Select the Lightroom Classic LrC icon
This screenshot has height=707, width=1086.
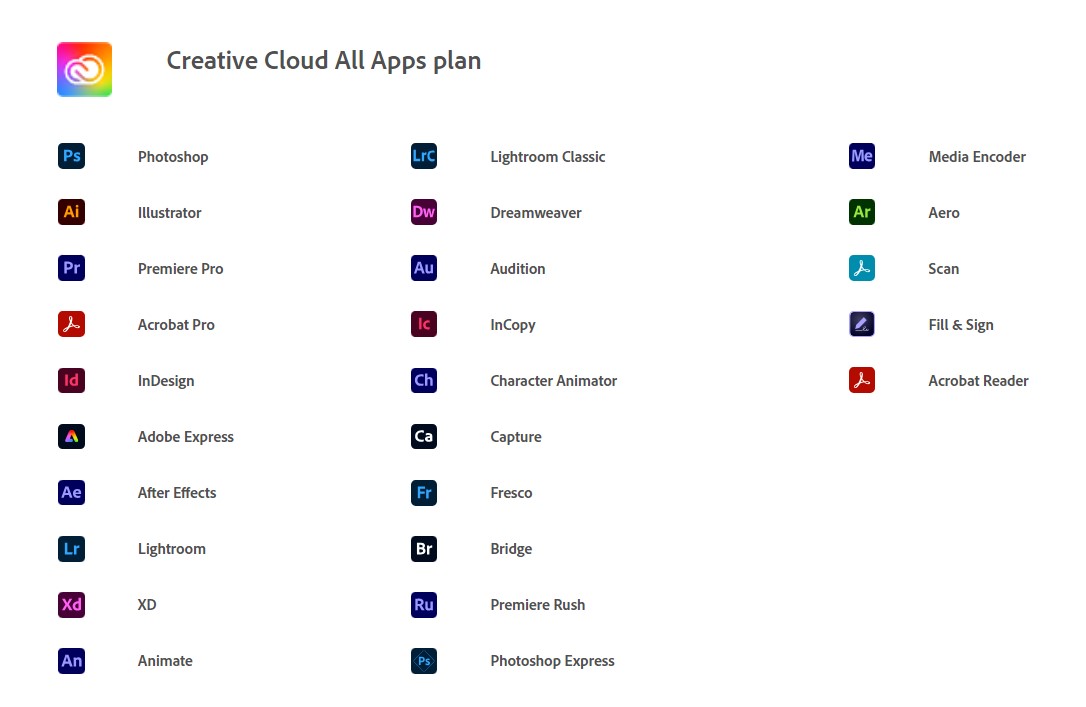(x=424, y=156)
